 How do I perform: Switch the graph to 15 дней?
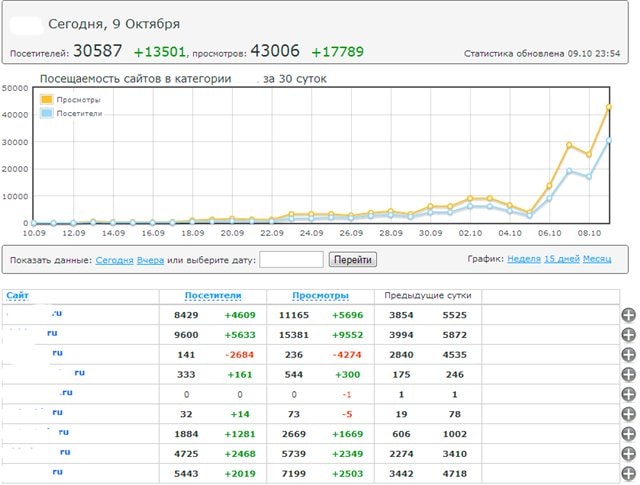(561, 258)
